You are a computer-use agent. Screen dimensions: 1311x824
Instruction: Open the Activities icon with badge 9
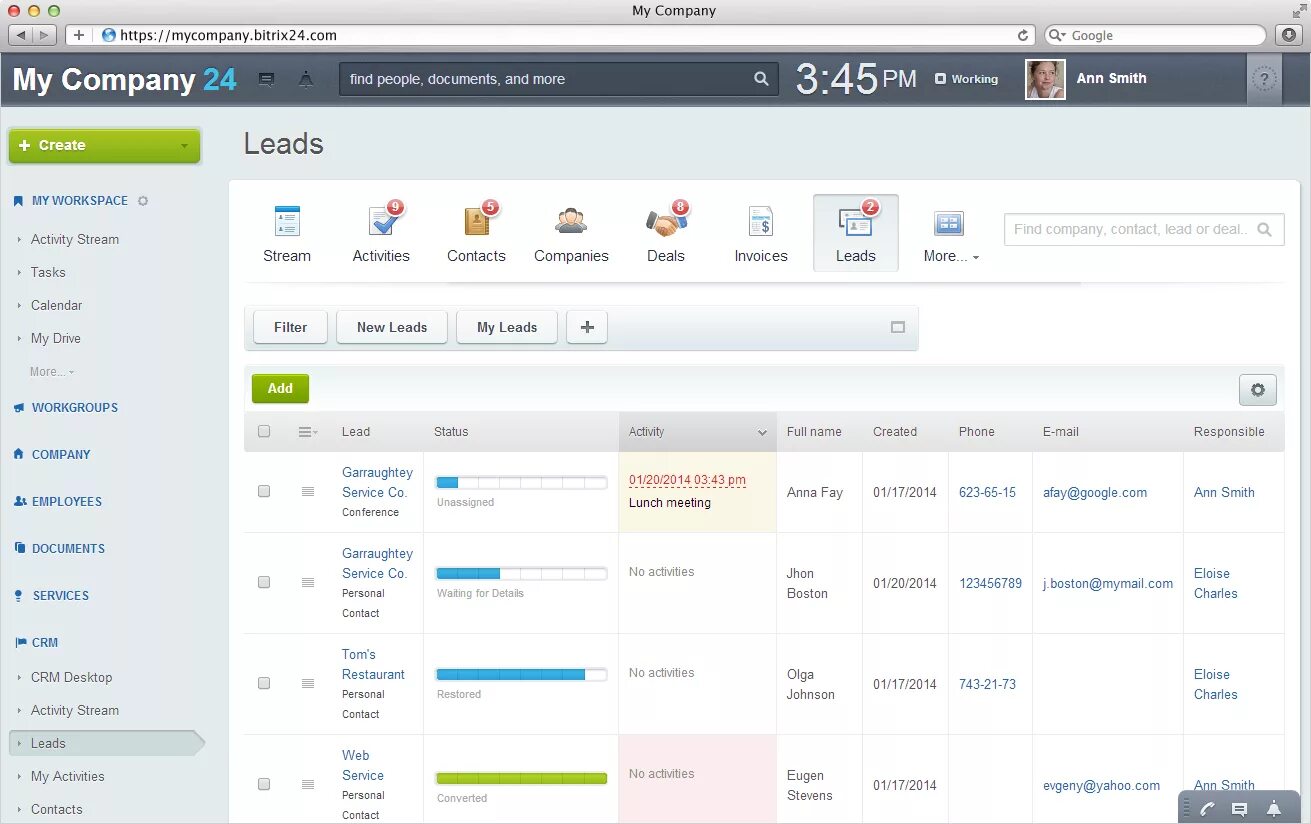tap(383, 220)
